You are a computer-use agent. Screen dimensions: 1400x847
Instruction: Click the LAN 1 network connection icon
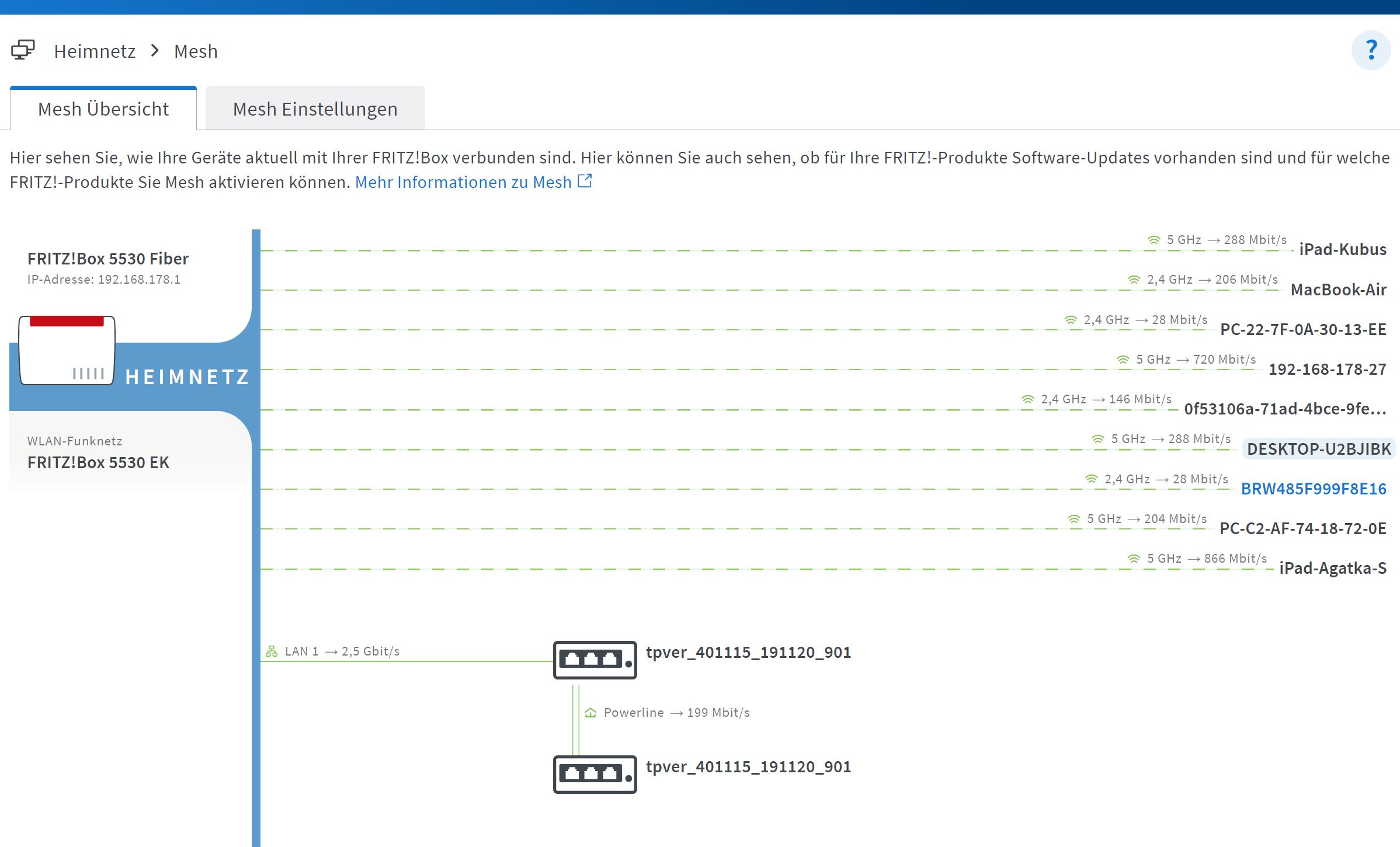272,651
